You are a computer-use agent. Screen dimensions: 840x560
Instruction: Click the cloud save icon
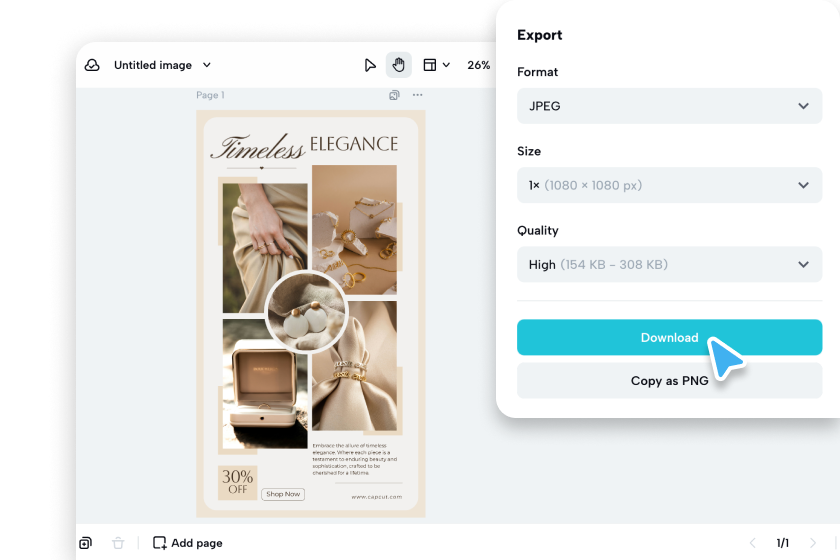coord(92,65)
